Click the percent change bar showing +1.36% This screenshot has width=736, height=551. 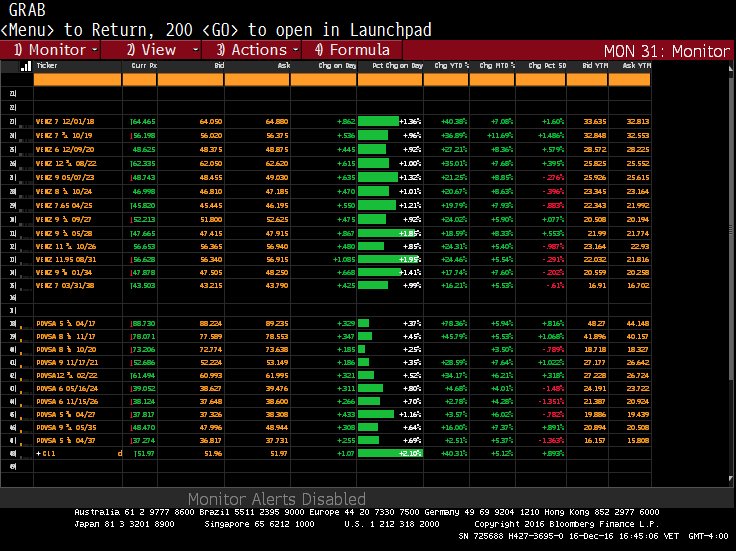point(378,122)
